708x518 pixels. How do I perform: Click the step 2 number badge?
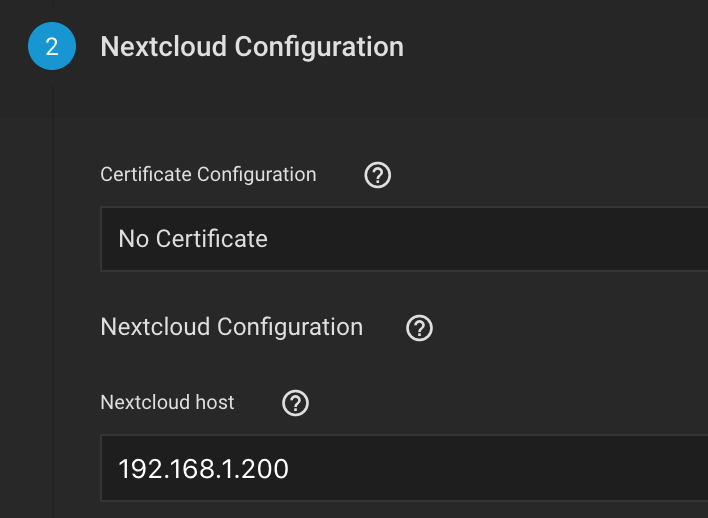tap(52, 47)
